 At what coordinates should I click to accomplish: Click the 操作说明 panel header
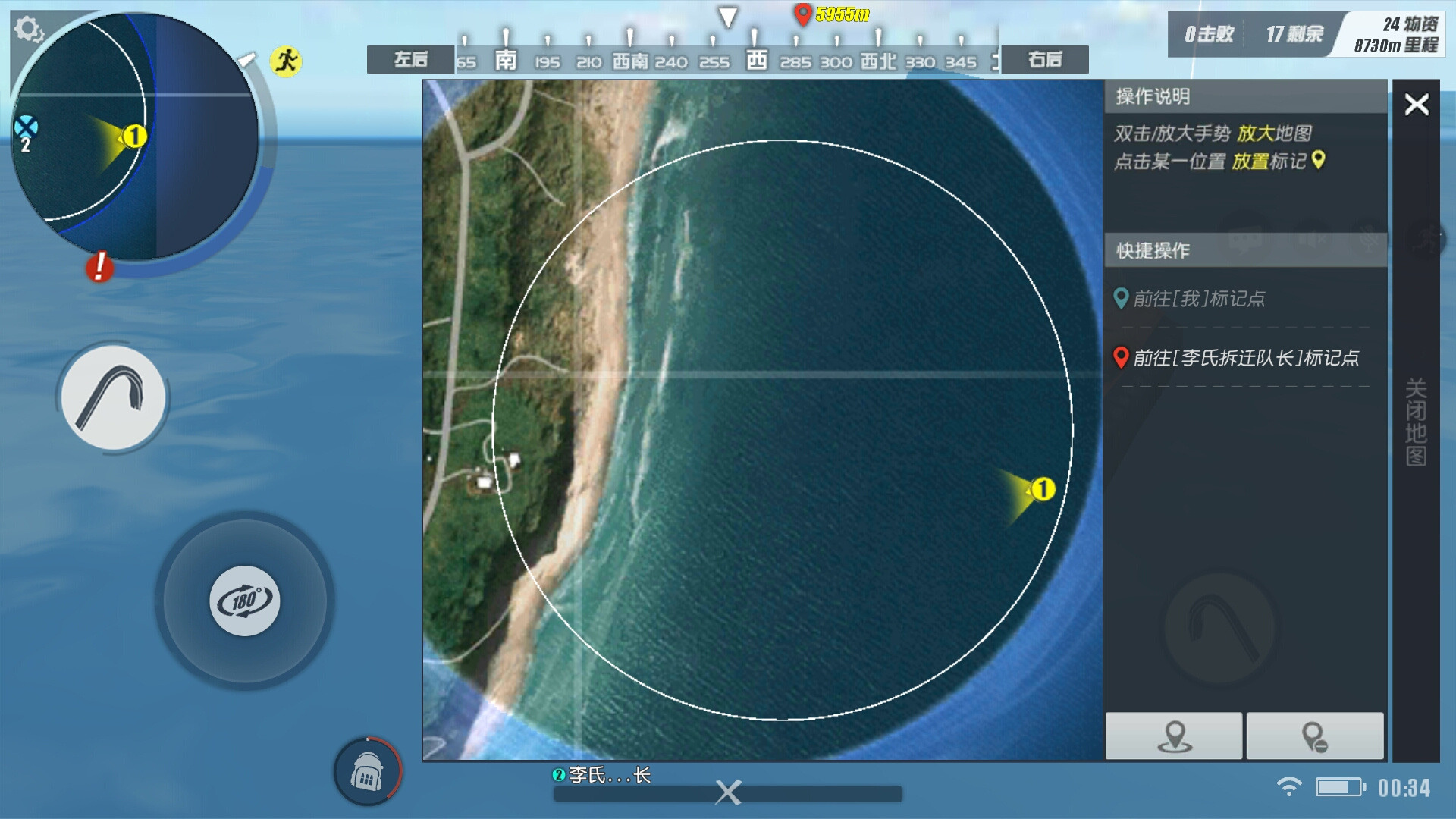pos(1245,96)
